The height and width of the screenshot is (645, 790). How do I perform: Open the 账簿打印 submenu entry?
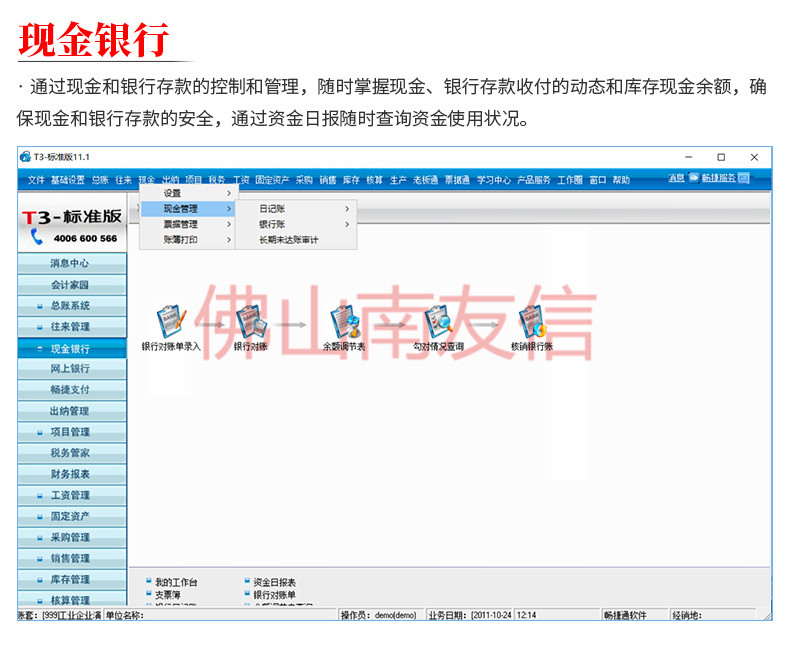pyautogui.click(x=187, y=240)
